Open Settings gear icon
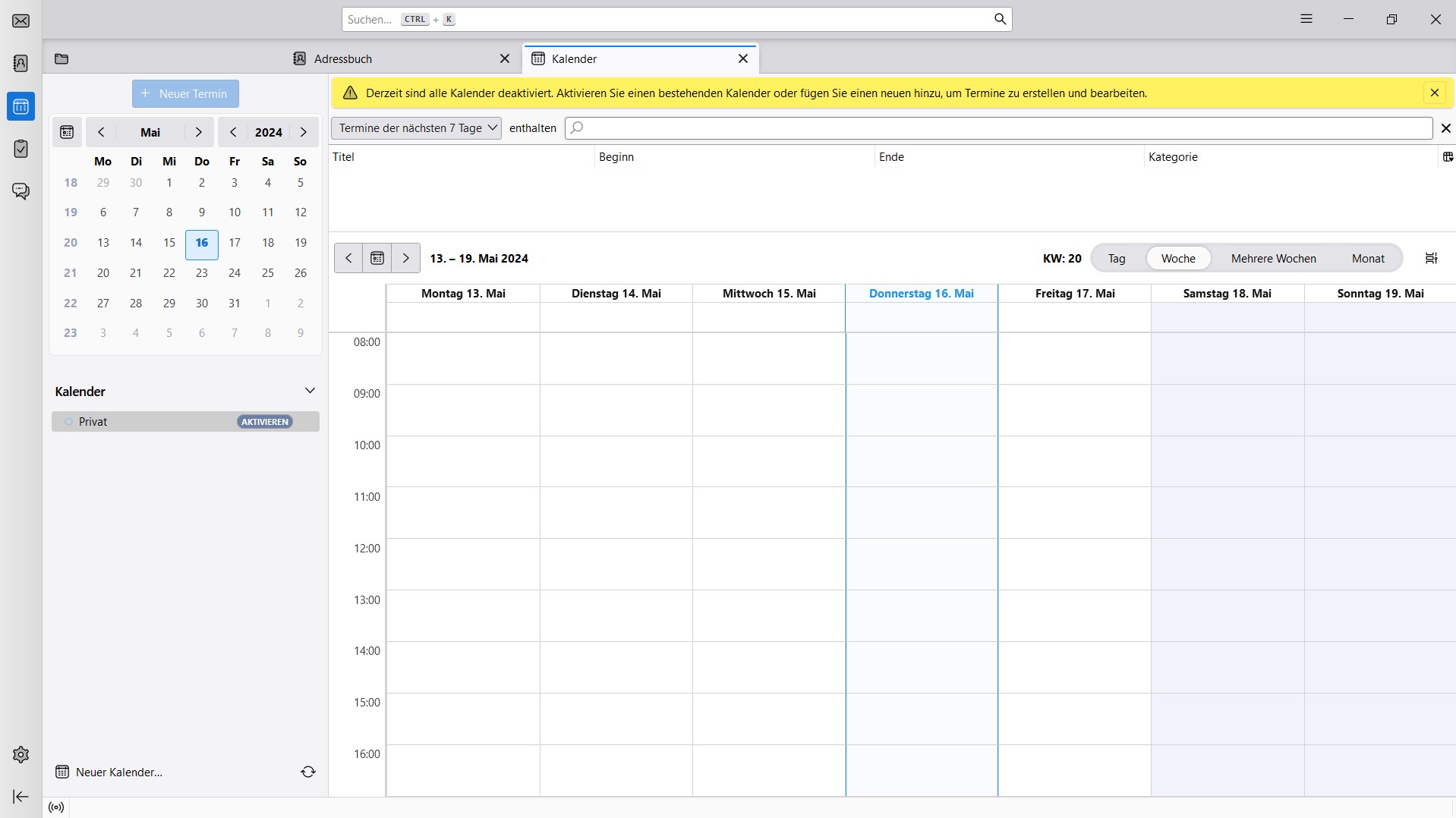This screenshot has height=818, width=1456. point(21,754)
